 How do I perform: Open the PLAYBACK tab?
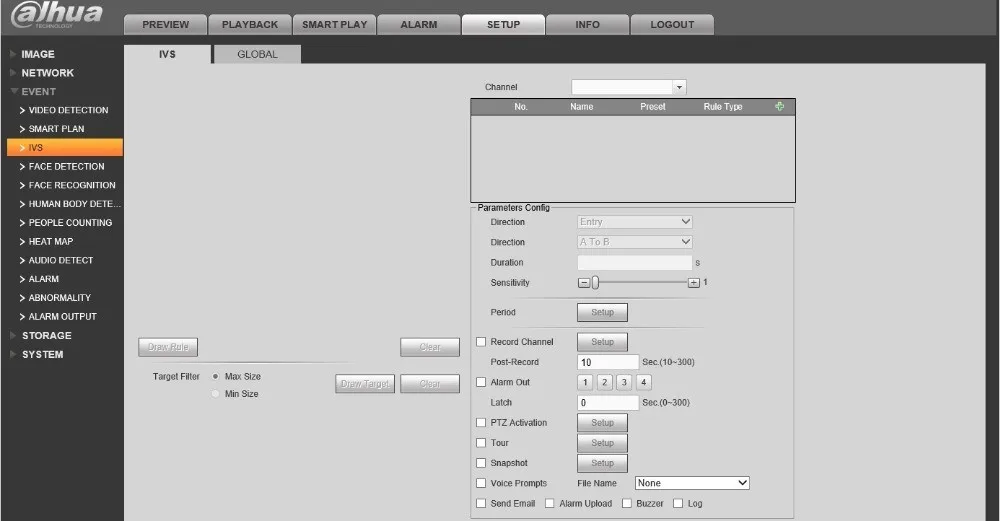point(250,25)
